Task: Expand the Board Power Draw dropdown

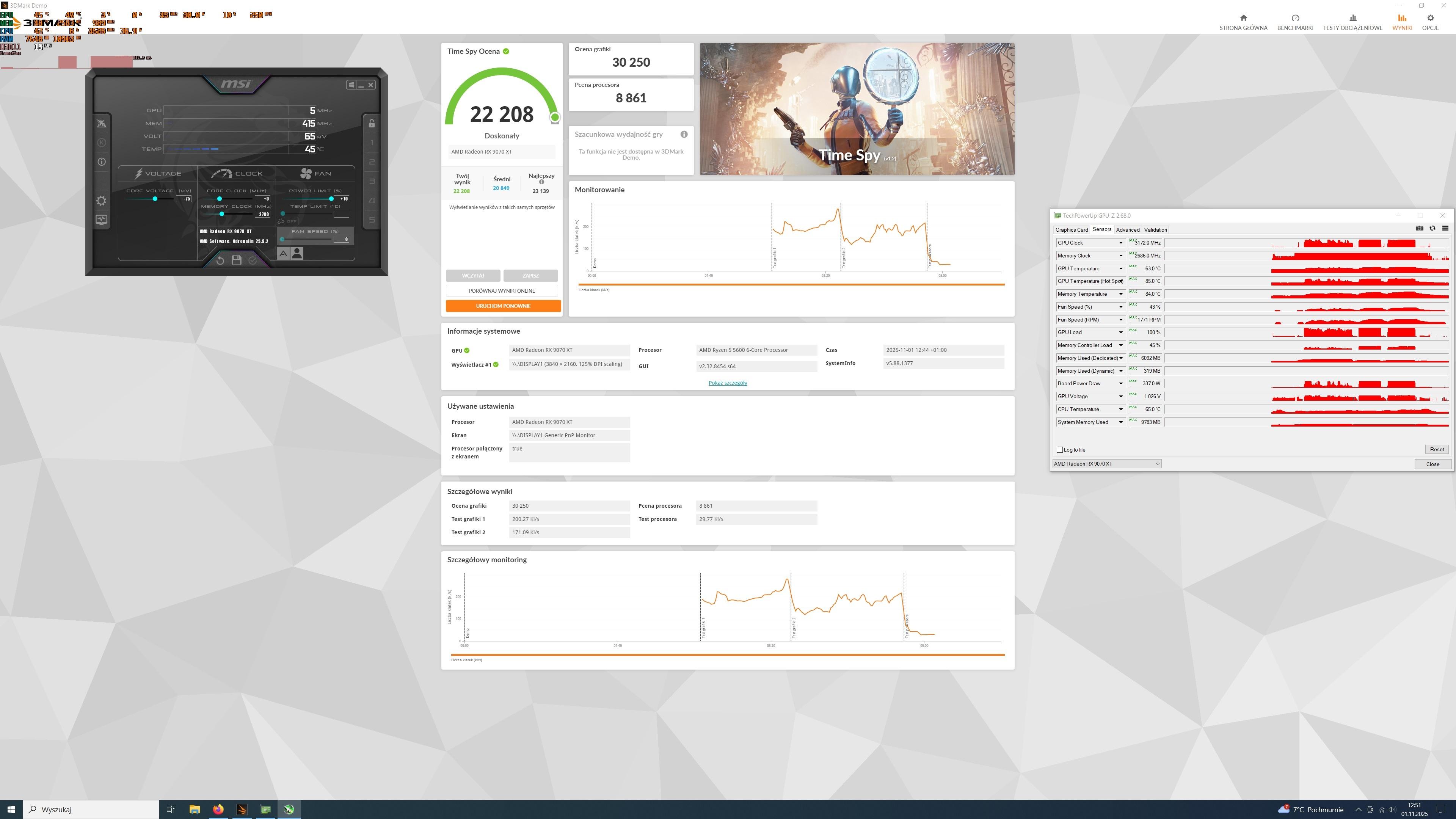Action: click(x=1120, y=384)
